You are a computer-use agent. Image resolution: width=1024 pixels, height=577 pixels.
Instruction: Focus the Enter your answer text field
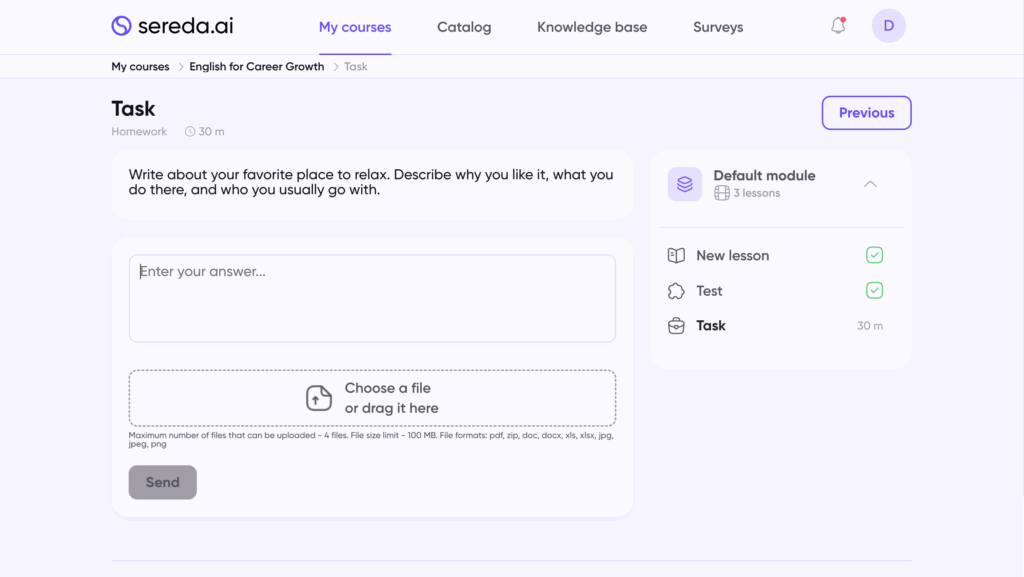[372, 298]
